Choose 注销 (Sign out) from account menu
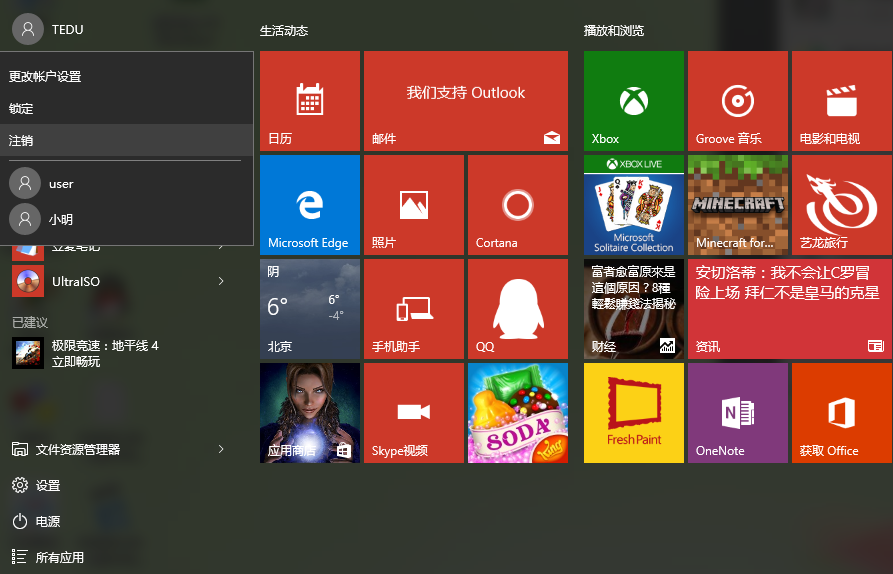This screenshot has width=893, height=574. [126, 140]
